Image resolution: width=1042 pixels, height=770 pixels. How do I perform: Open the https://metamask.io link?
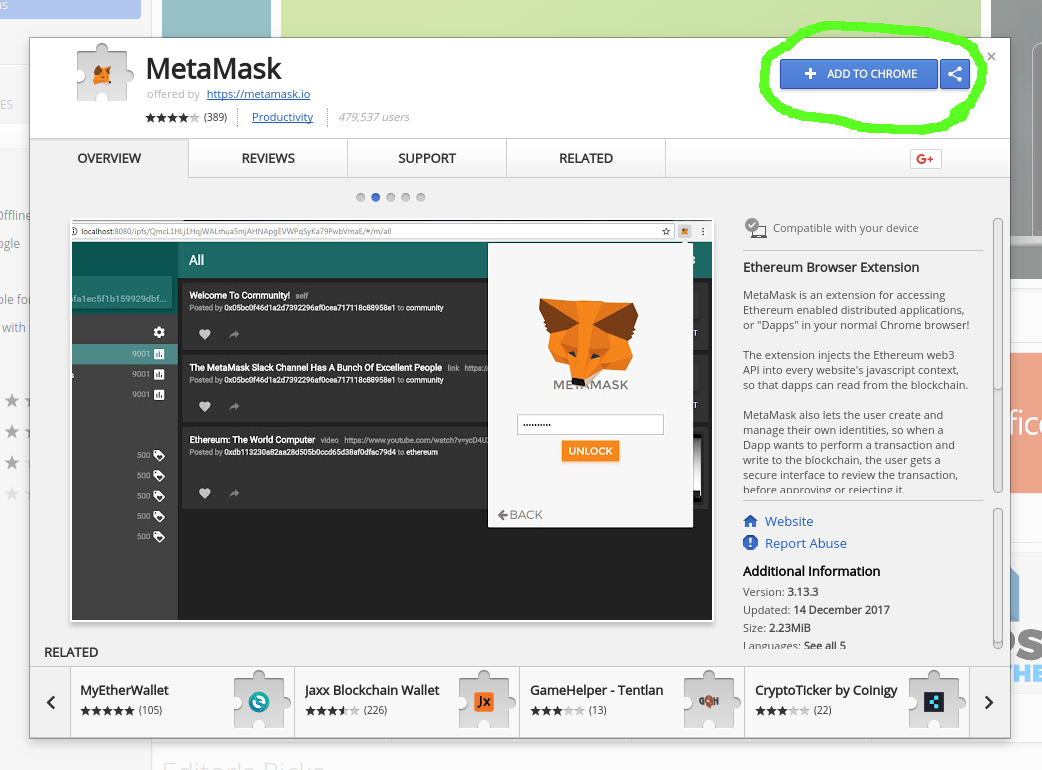259,94
